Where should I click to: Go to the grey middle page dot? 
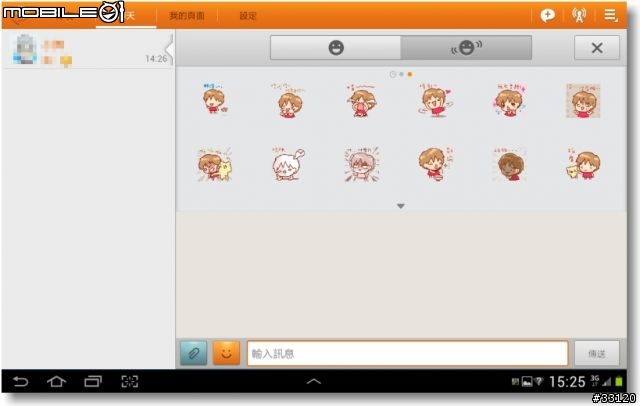[x=402, y=74]
